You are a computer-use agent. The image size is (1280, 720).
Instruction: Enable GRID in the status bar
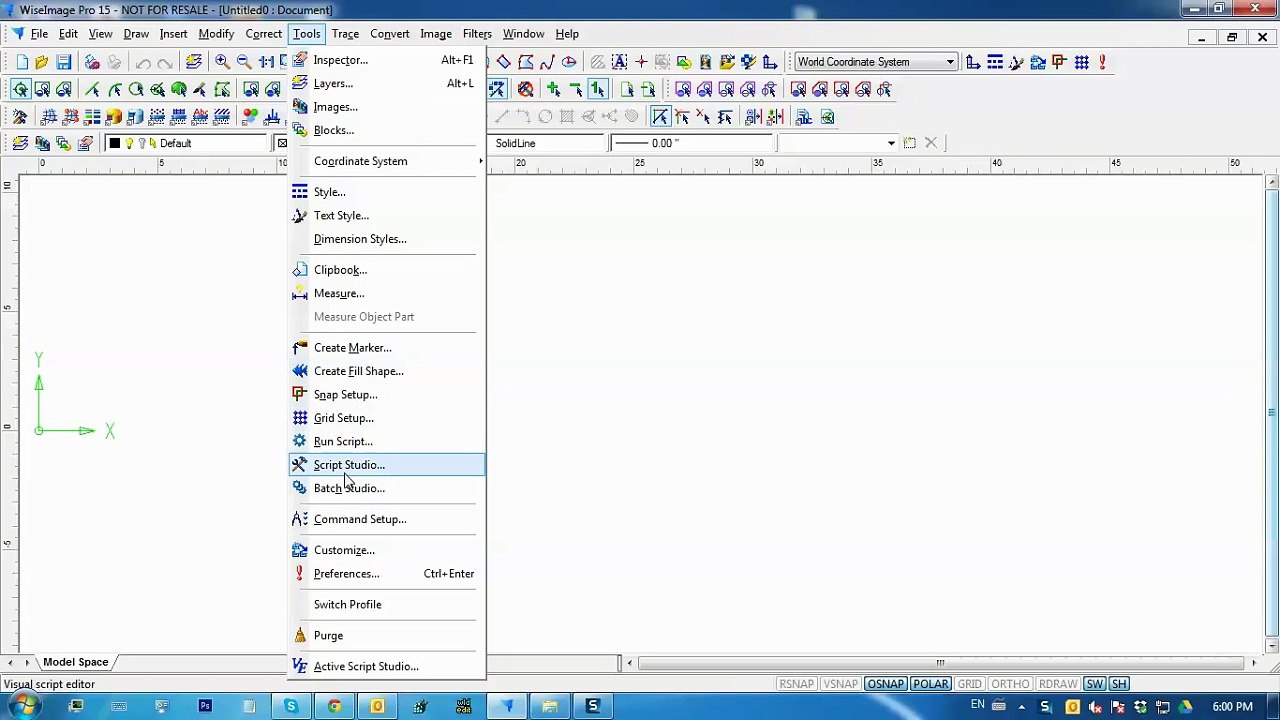[x=969, y=684]
